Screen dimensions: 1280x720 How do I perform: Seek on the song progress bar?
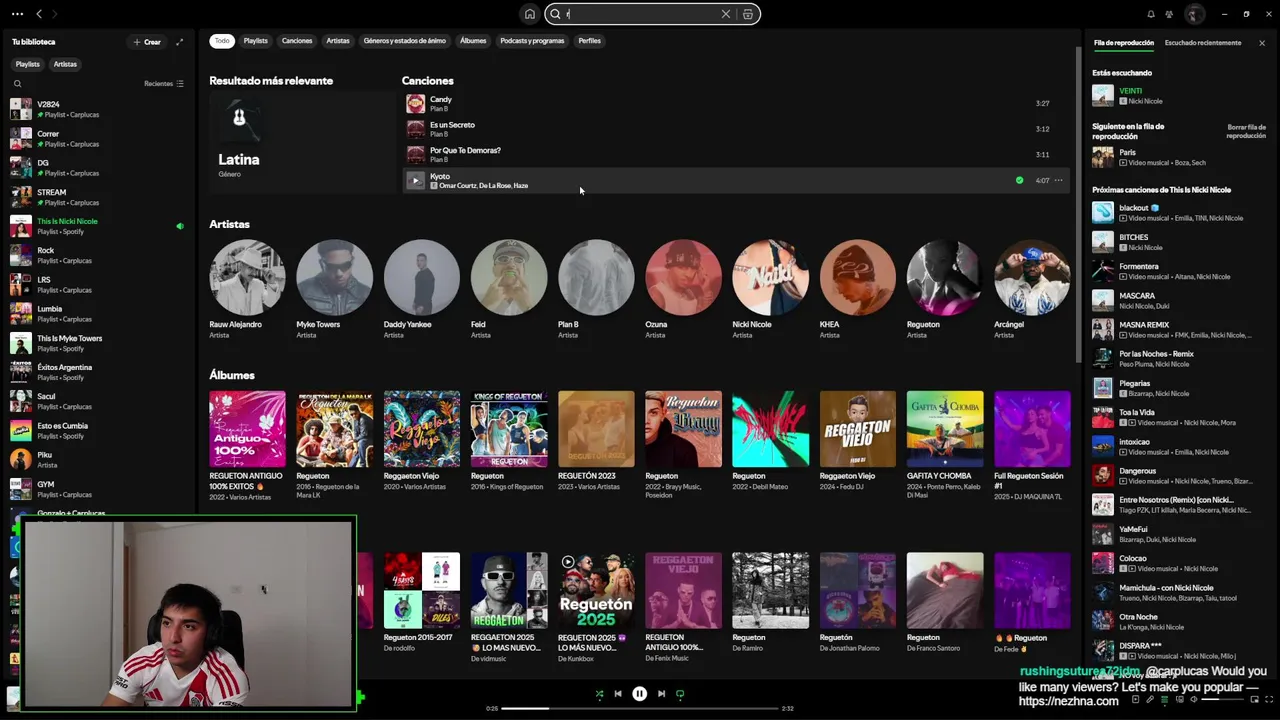(640, 708)
